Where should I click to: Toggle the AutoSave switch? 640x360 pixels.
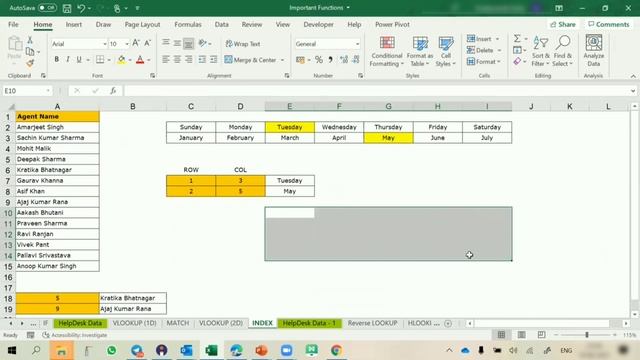(47, 8)
